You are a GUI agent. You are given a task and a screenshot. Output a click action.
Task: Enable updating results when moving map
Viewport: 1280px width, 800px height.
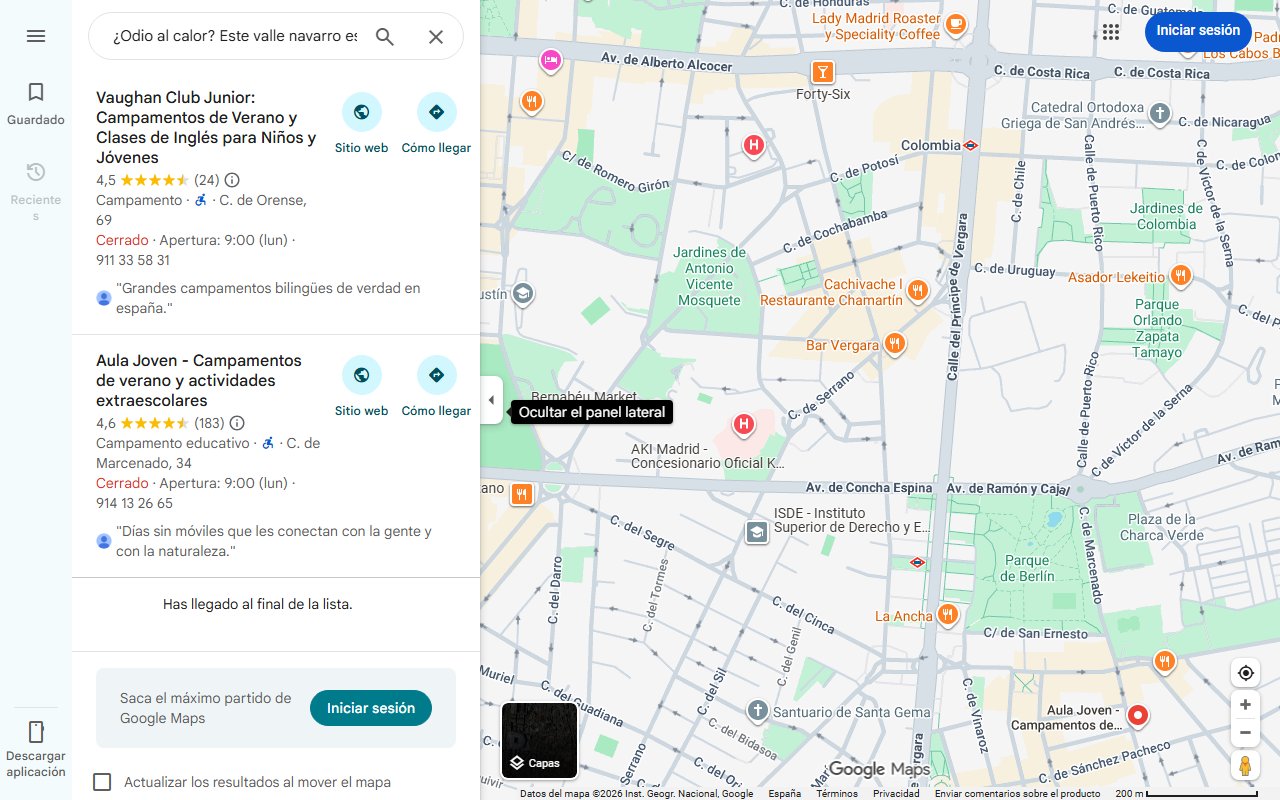click(x=102, y=782)
